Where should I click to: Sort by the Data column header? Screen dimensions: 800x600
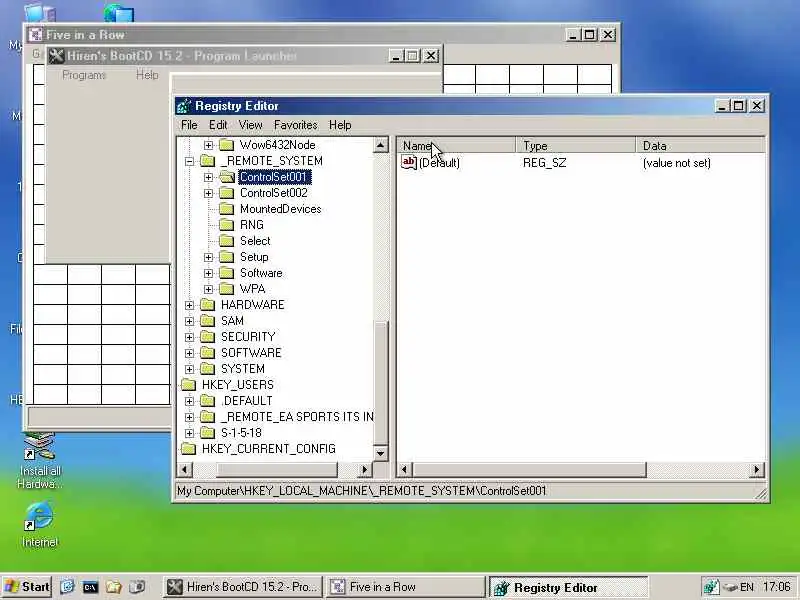tap(700, 146)
